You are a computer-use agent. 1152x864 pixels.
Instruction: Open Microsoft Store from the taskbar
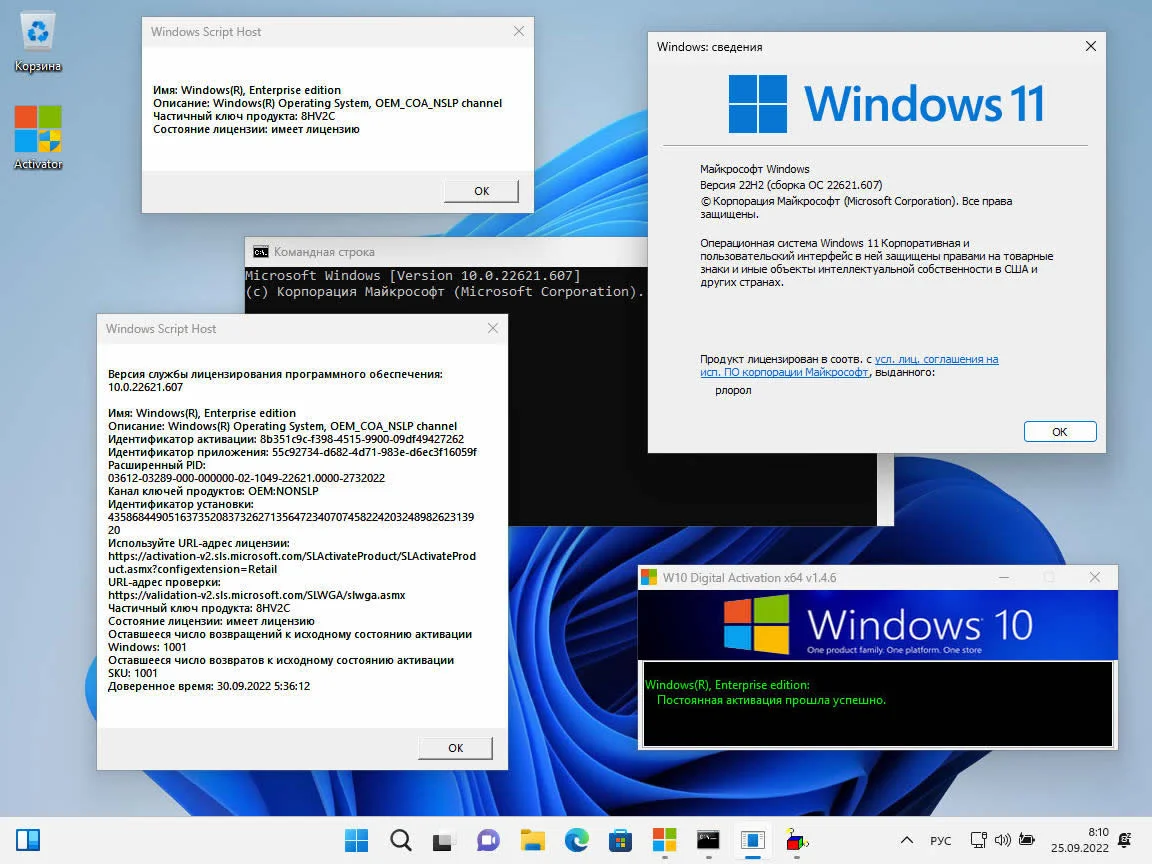click(620, 840)
